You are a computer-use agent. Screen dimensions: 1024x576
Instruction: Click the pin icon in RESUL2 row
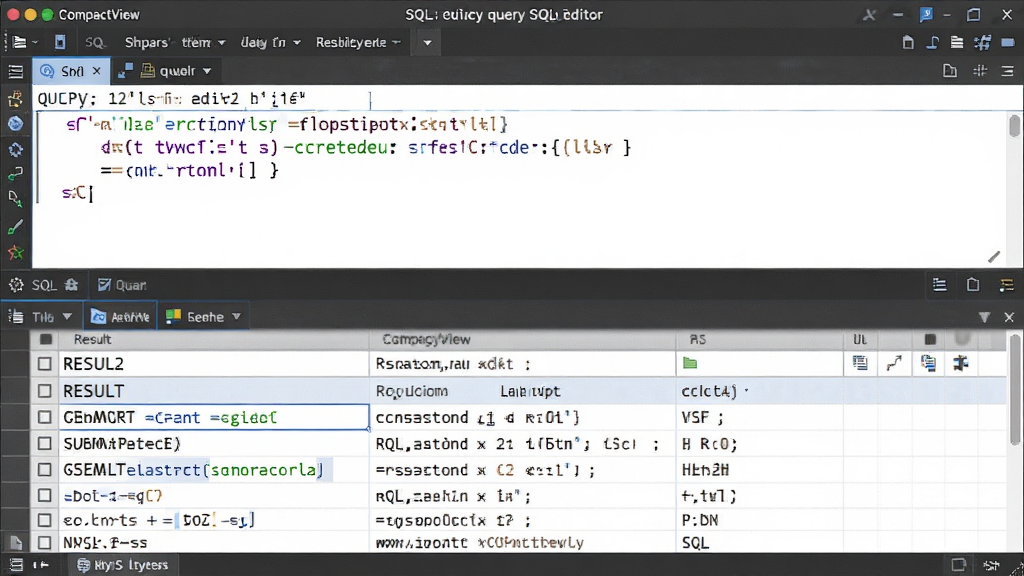coord(961,363)
